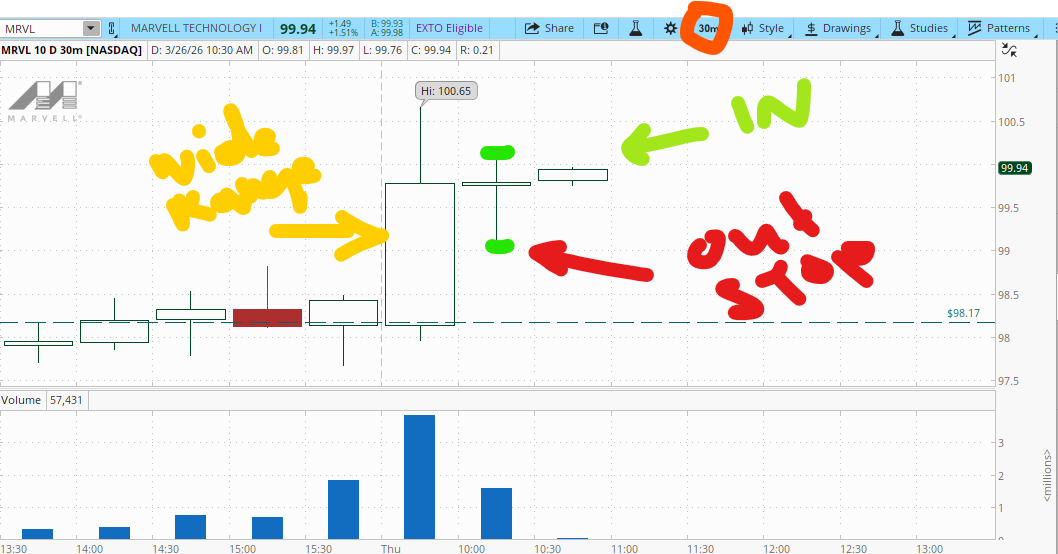
Task: Click the volume value 57,431
Action: [x=66, y=400]
